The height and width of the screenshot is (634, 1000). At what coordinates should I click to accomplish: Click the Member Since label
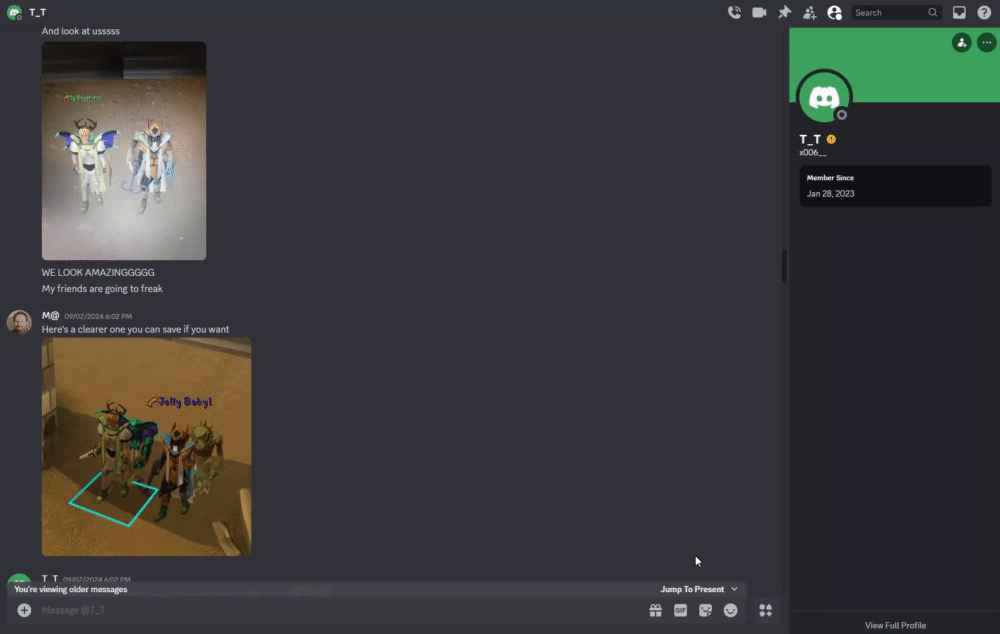pos(830,178)
